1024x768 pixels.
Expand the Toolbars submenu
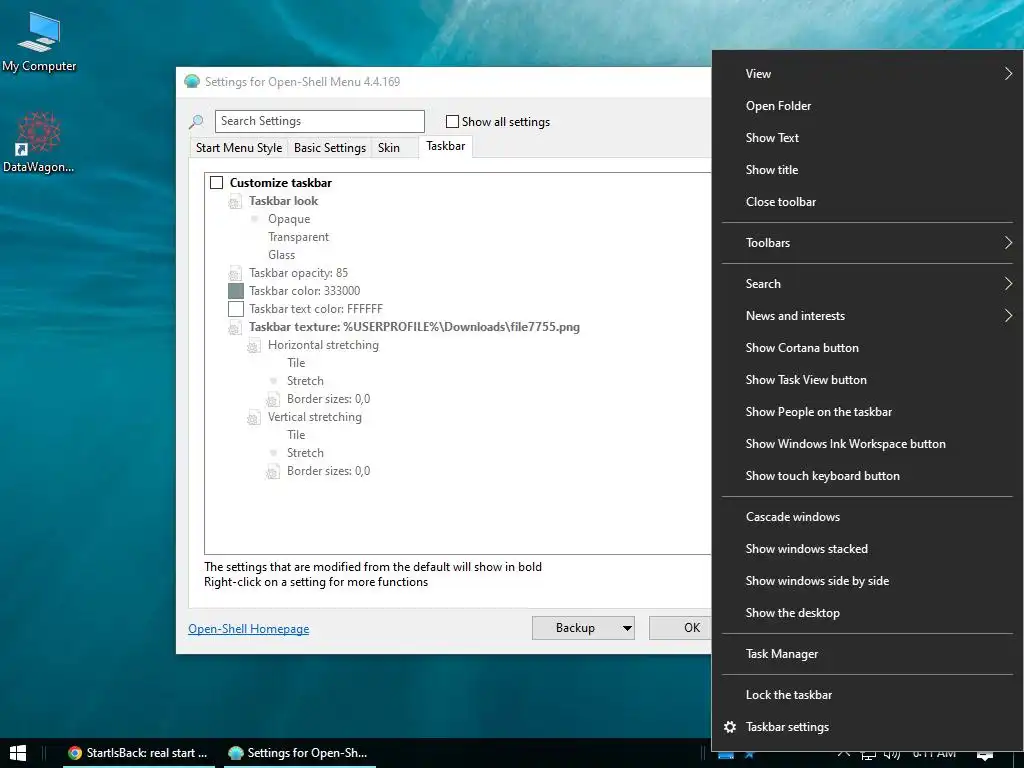pos(868,243)
